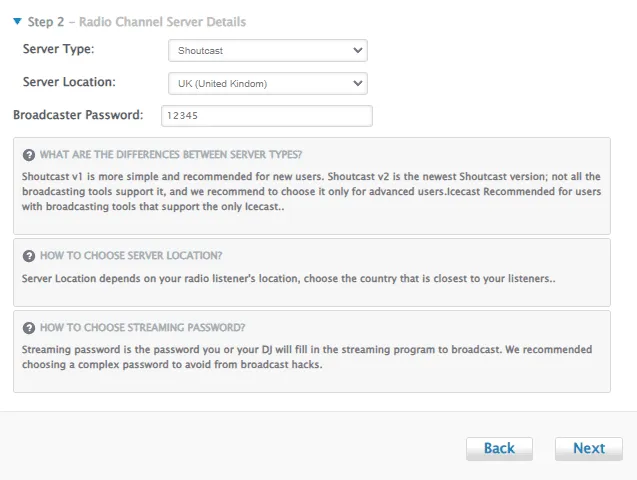The height and width of the screenshot is (480, 637).
Task: Return to previous step with Back button
Action: pyautogui.click(x=499, y=449)
